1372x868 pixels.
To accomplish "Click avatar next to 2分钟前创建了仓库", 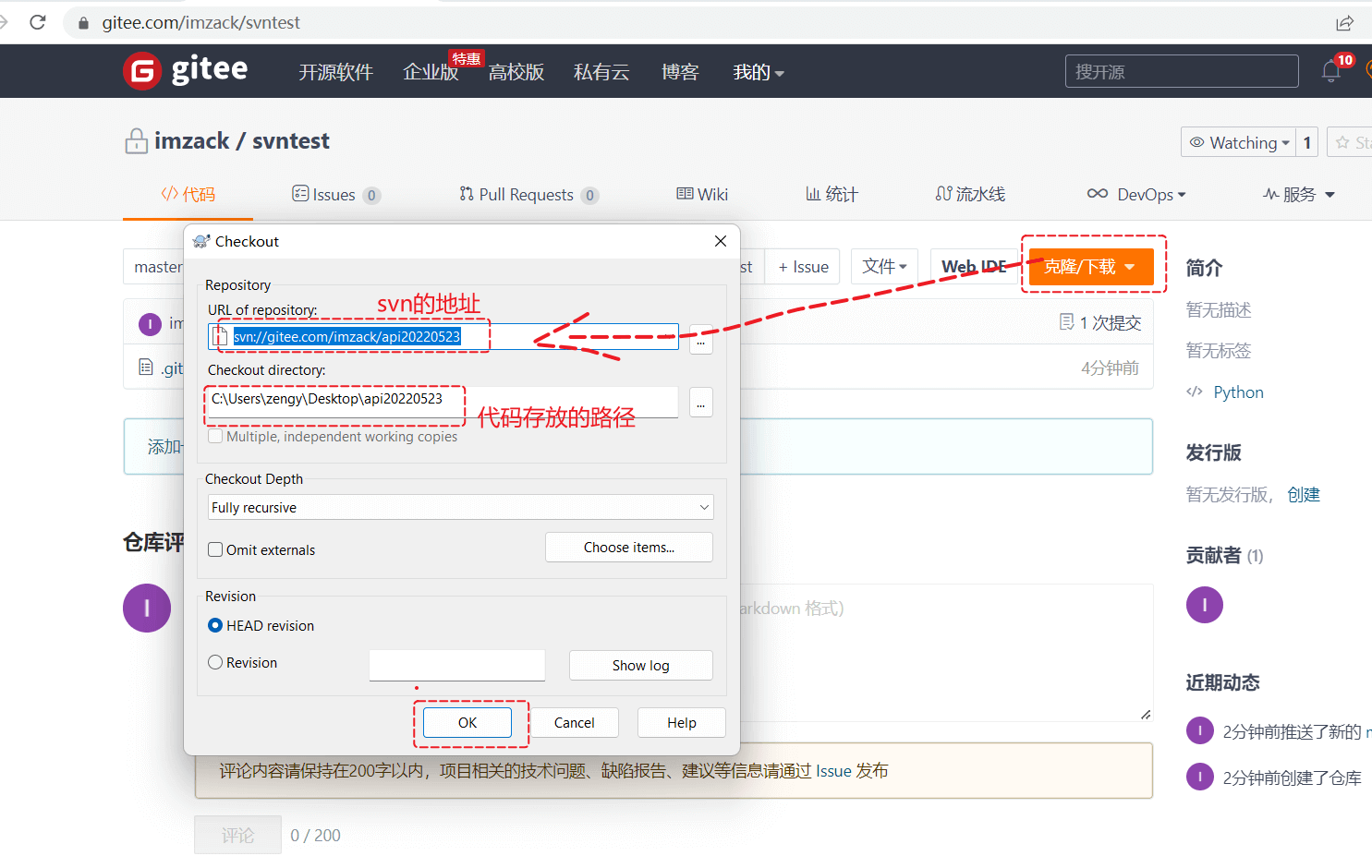I will point(1199,777).
